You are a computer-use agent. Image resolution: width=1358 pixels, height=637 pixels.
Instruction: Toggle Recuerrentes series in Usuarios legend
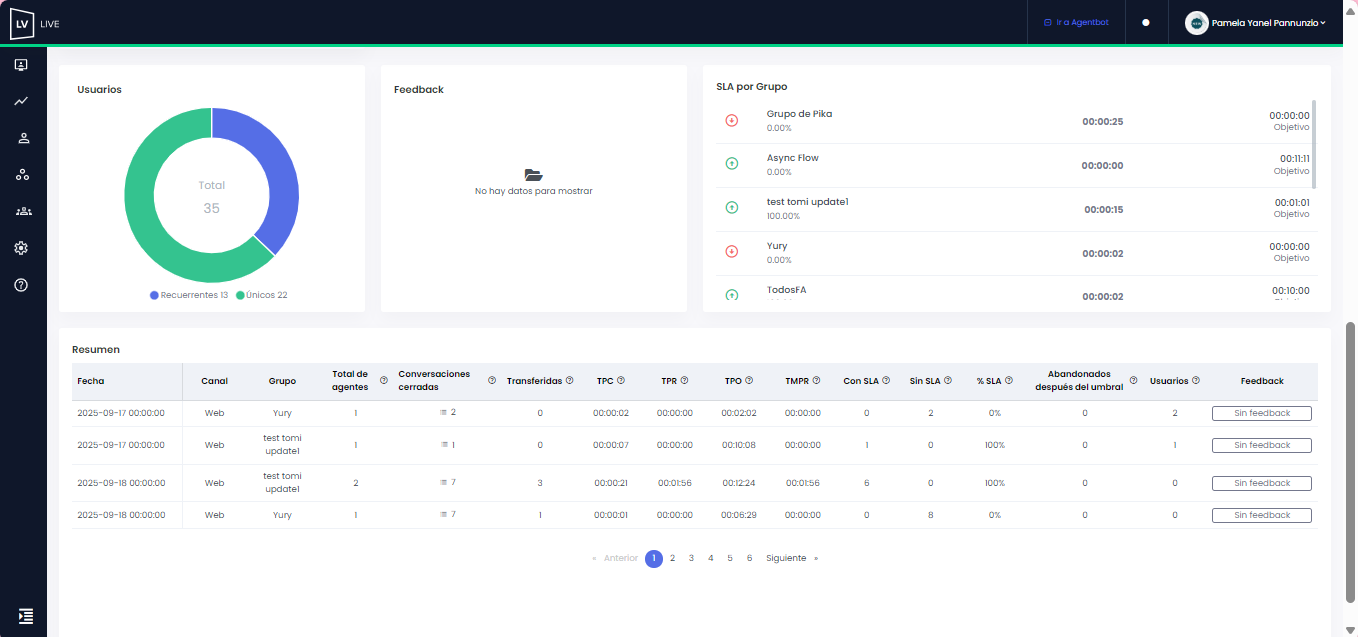pyautogui.click(x=189, y=295)
